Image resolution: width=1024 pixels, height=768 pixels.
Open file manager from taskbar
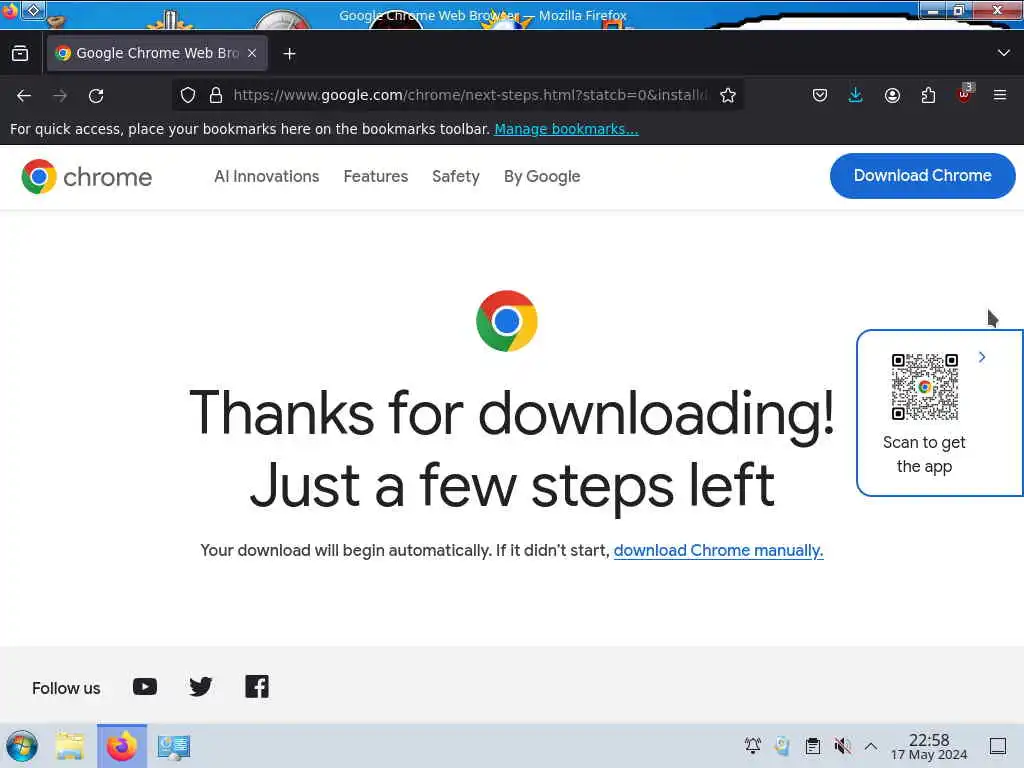[70, 746]
